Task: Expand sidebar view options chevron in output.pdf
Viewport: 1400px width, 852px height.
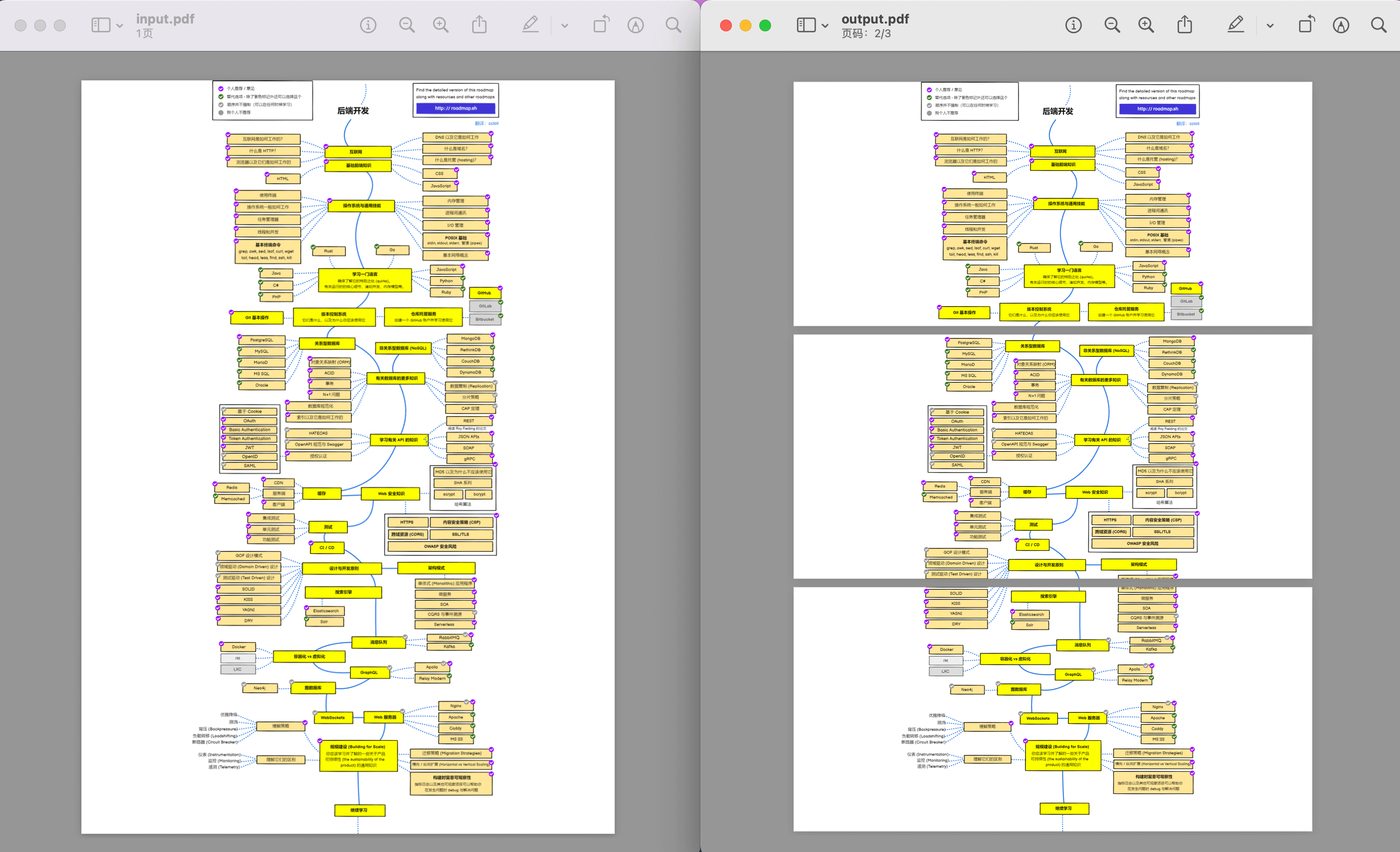Action: pyautogui.click(x=825, y=25)
